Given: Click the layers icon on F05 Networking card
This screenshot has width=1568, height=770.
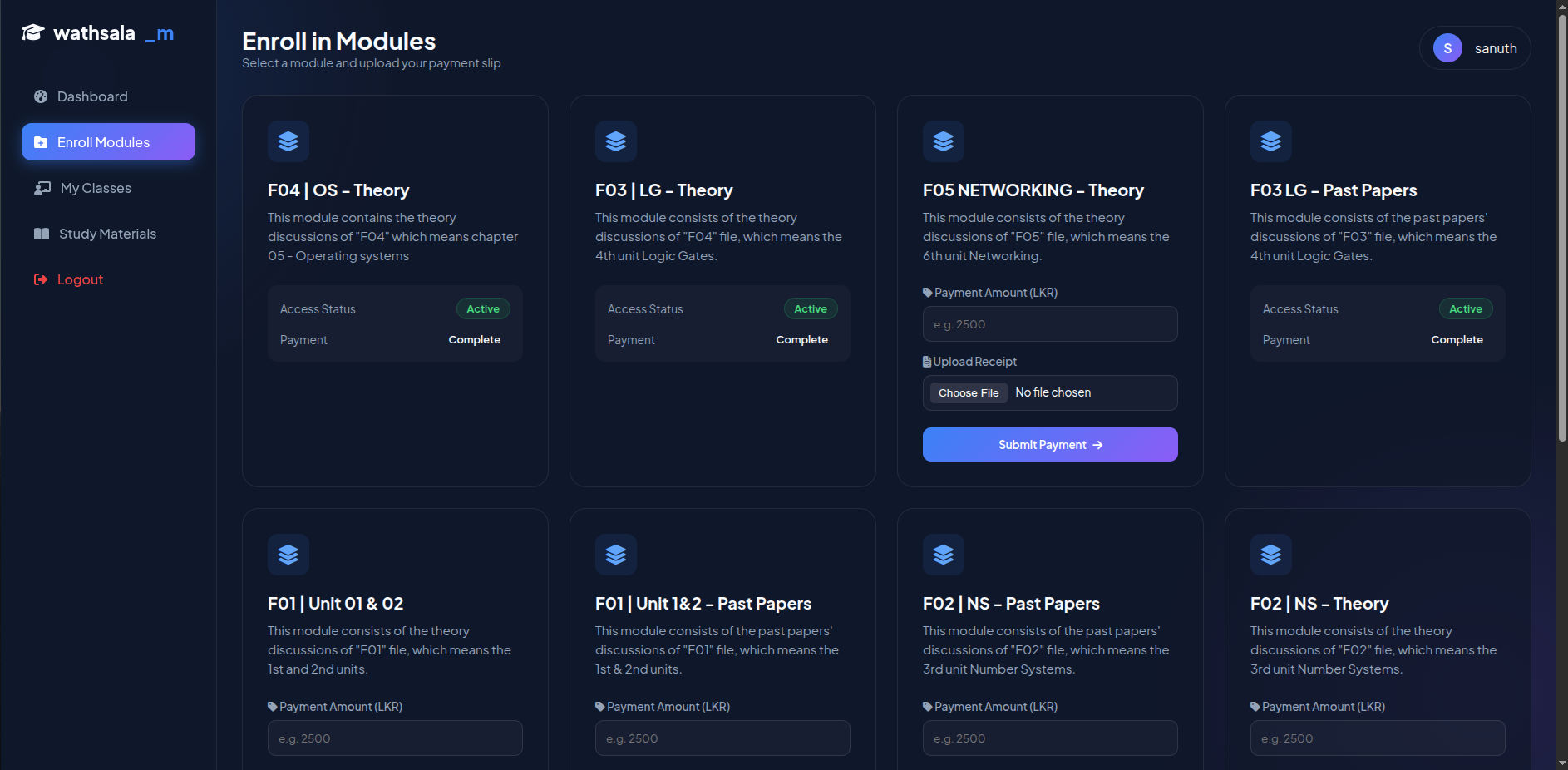Looking at the screenshot, I should click(x=944, y=141).
